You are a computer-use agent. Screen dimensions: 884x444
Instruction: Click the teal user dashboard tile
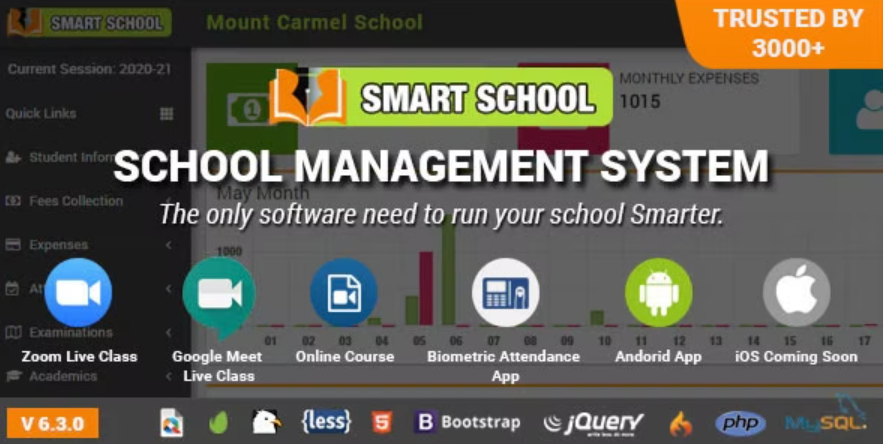point(856,111)
